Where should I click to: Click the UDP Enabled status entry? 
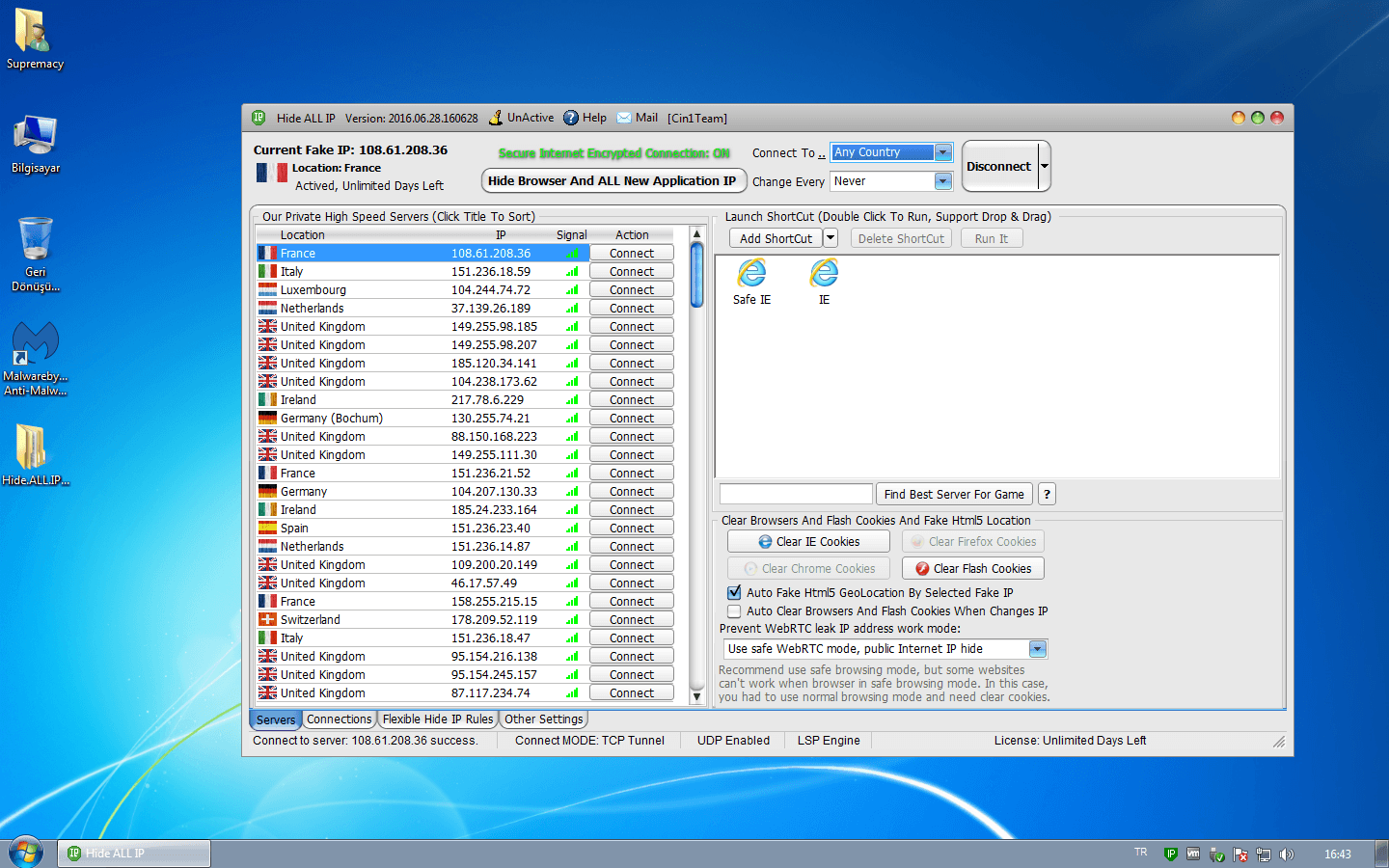(733, 741)
